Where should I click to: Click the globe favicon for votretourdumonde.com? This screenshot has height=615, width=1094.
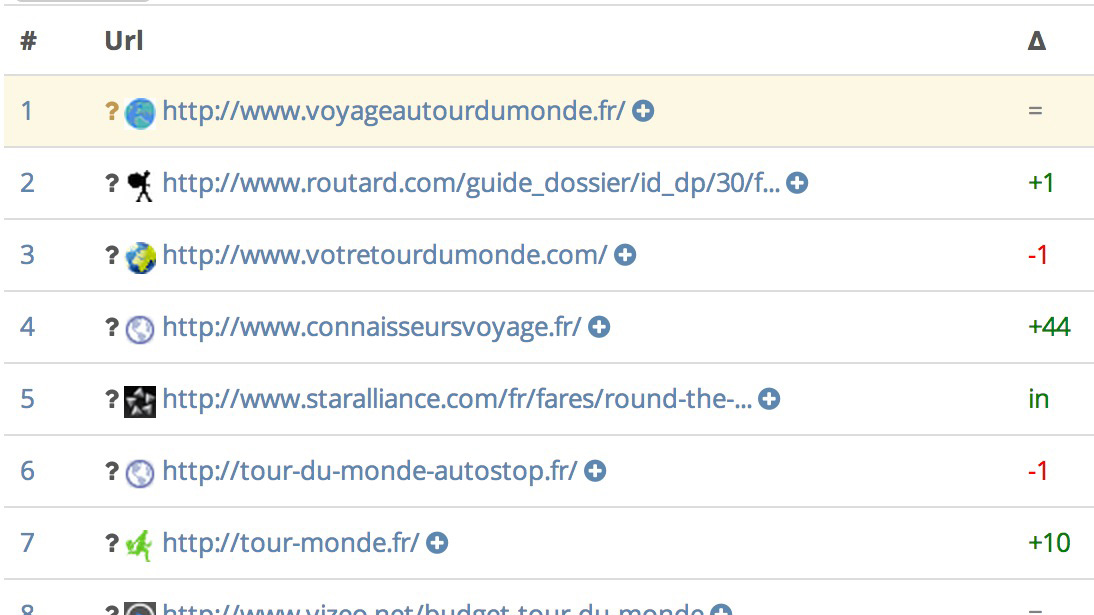click(x=141, y=257)
